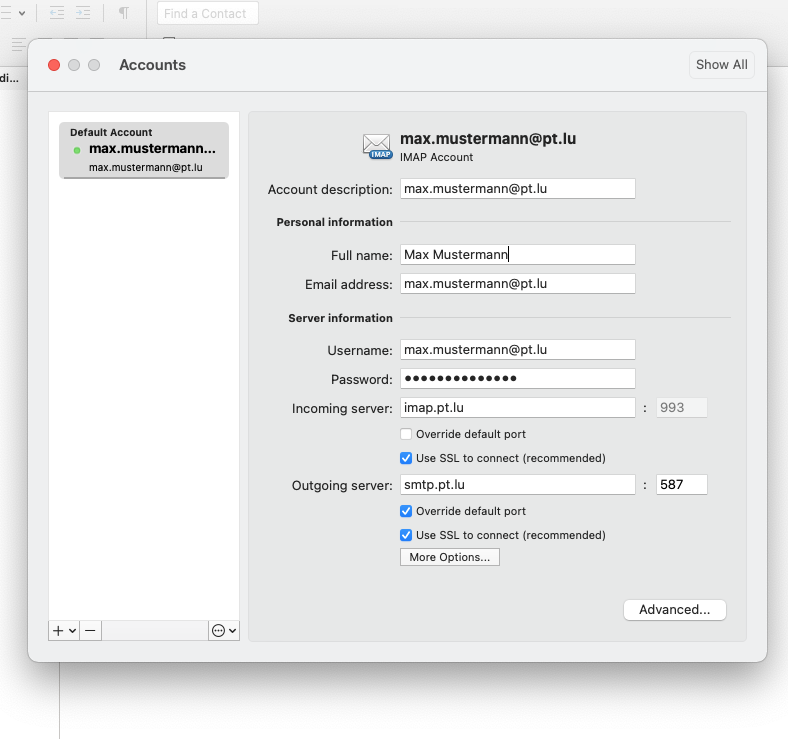Uncheck Use SSL for outgoing server
Viewport: 788px width, 739px height.
coord(406,535)
